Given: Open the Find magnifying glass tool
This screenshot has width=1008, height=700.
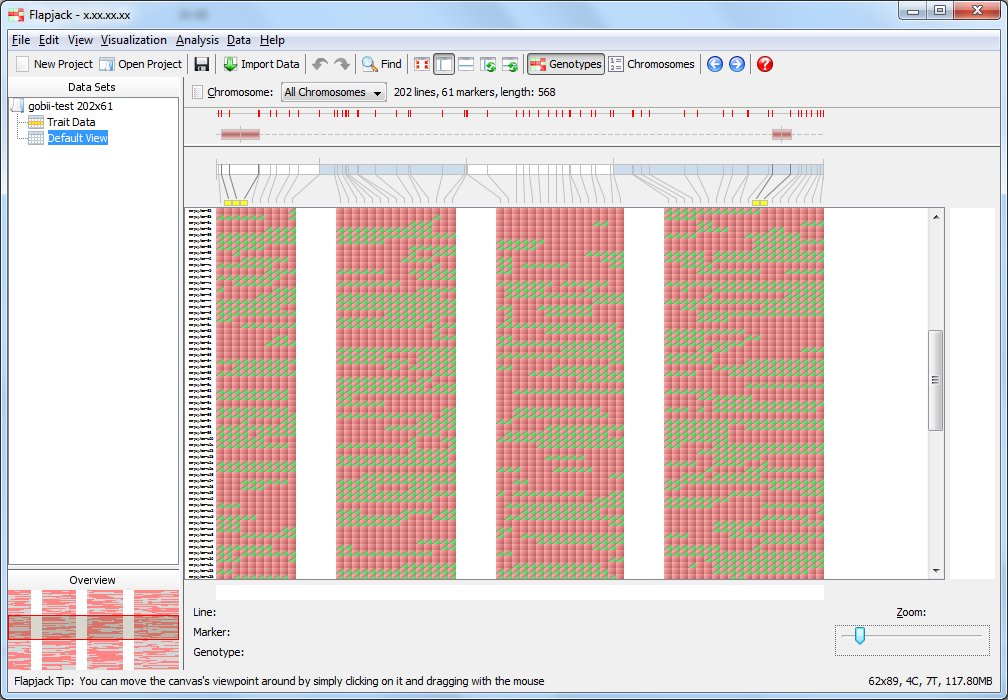Looking at the screenshot, I should coord(382,64).
